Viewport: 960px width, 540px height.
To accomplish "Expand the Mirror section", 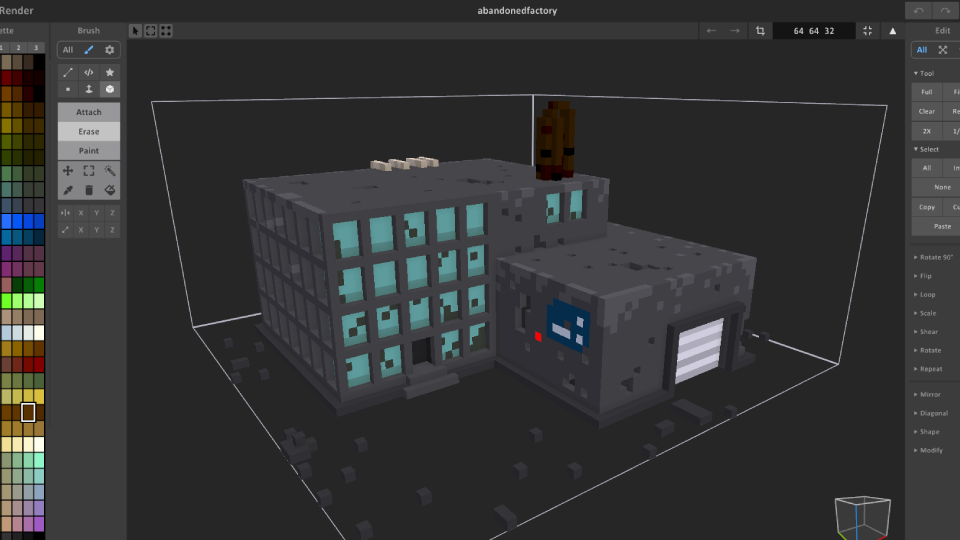I will pos(930,395).
